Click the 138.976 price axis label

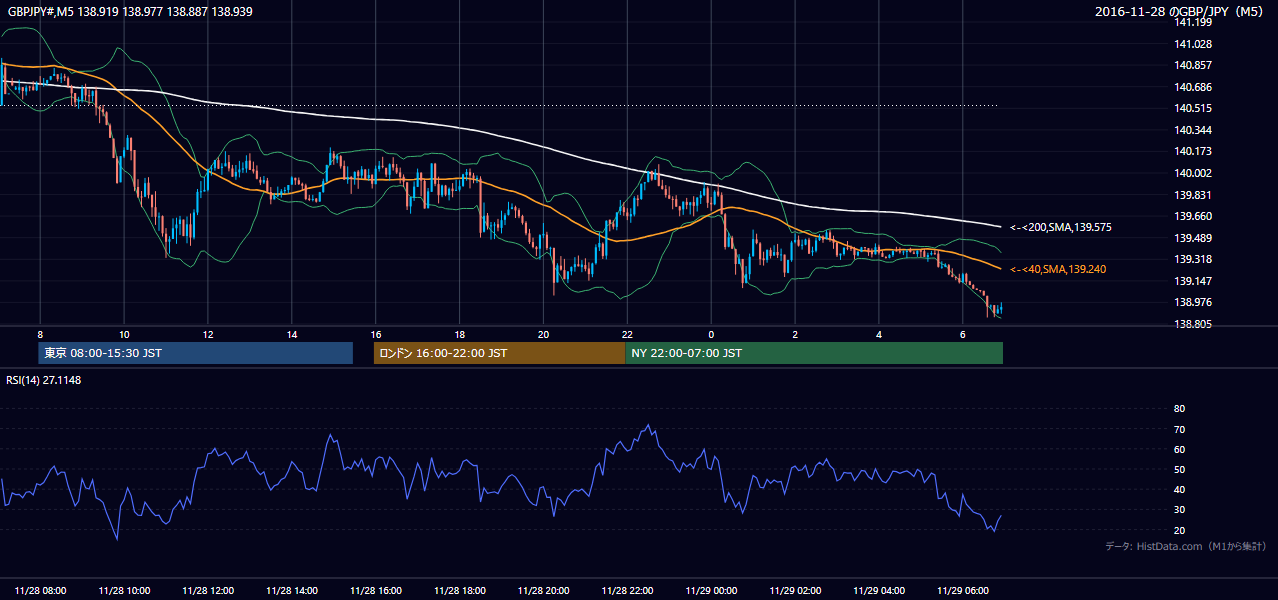tap(1193, 302)
